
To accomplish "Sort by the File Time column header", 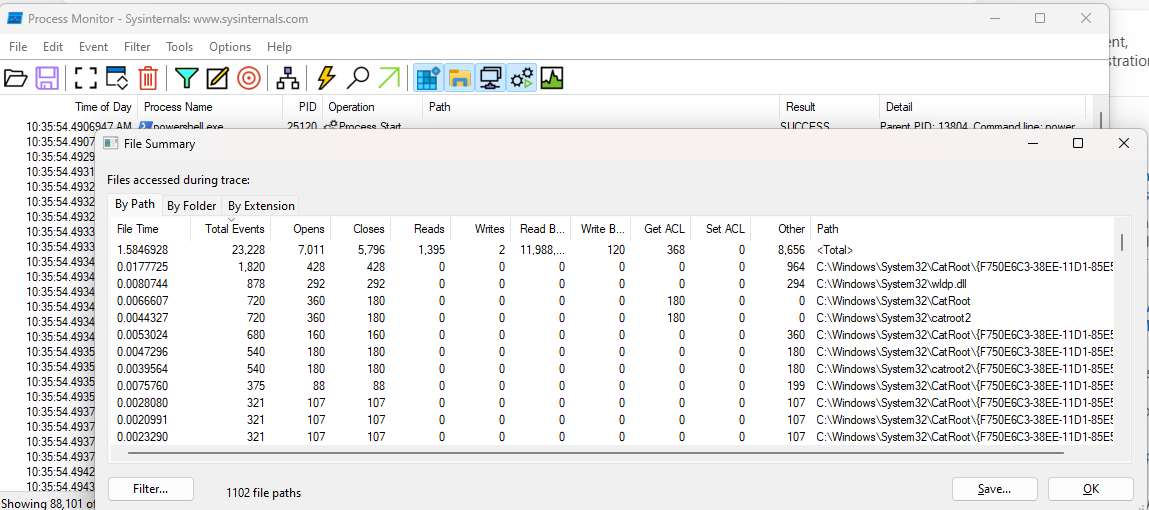I will (149, 229).
